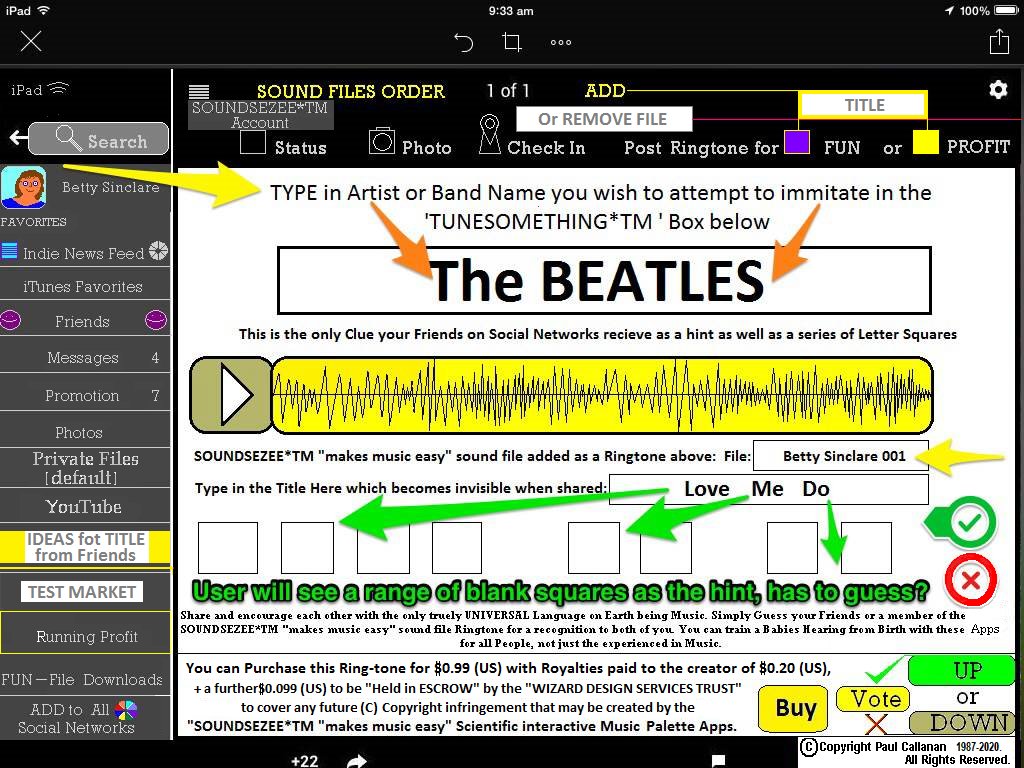Tap left purple smiley beside Friends
This screenshot has width=1024, height=768.
click(x=10, y=320)
